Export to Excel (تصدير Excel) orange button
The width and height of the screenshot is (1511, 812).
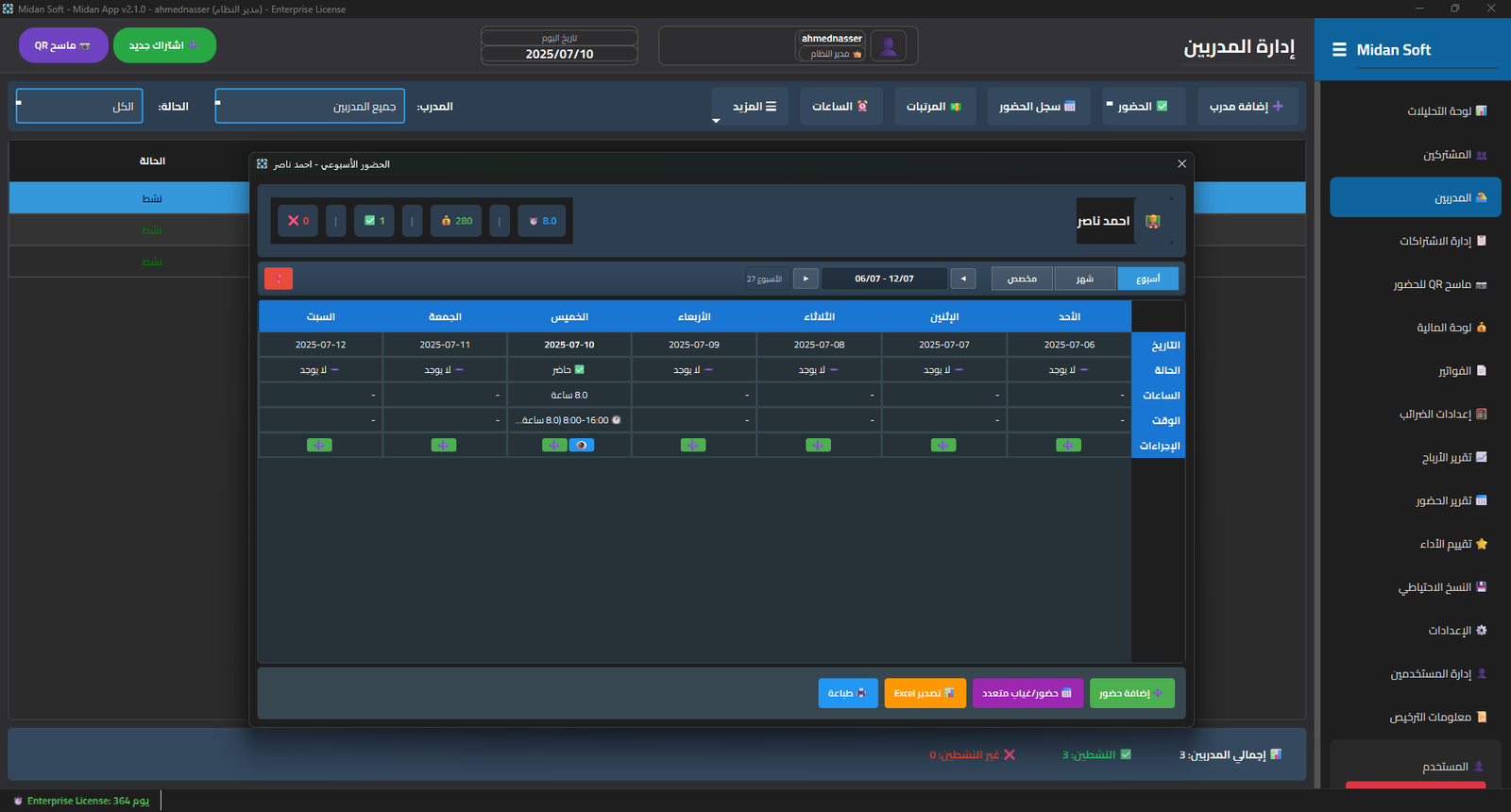(925, 693)
